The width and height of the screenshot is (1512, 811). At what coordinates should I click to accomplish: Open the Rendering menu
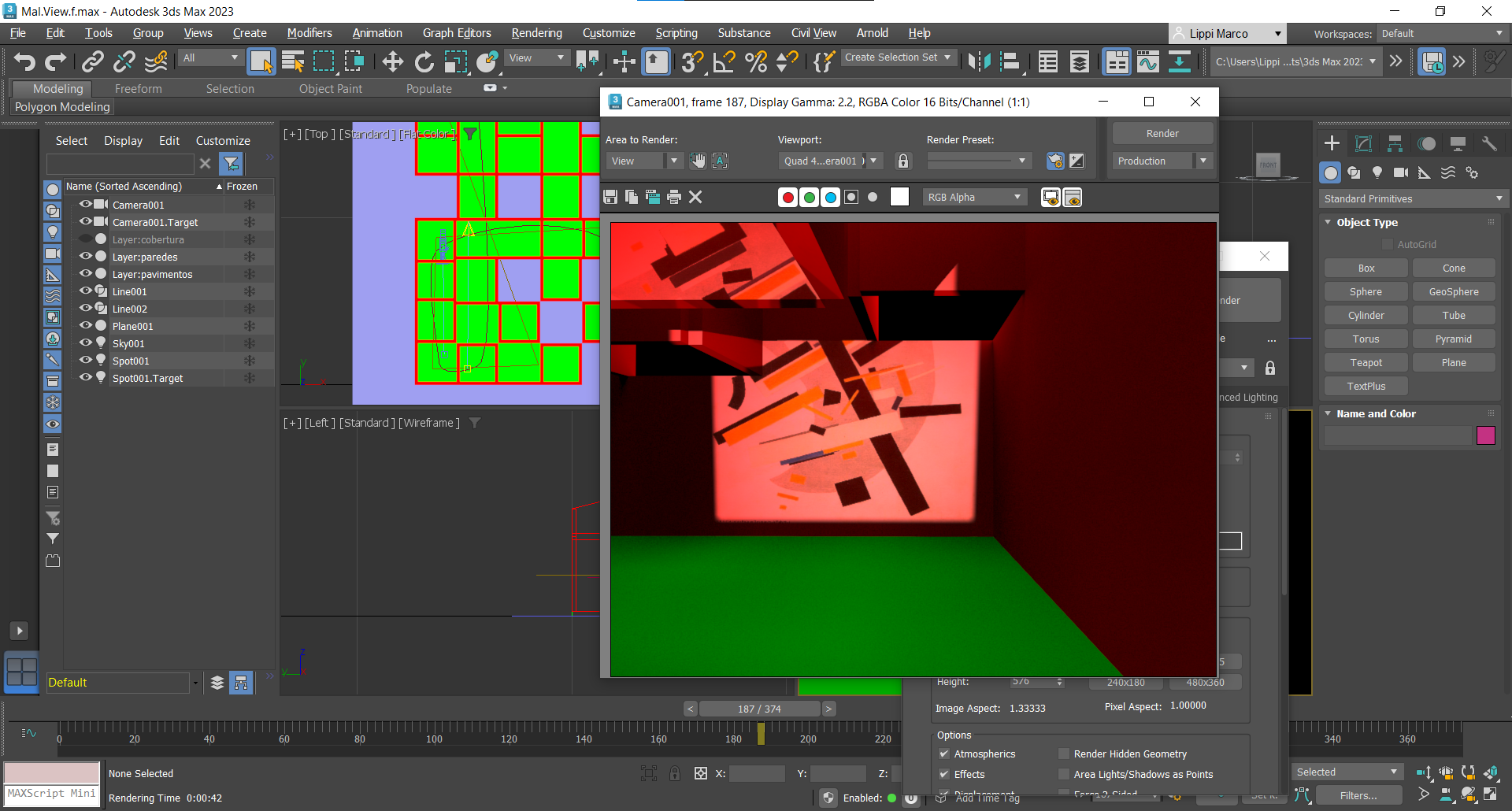point(536,33)
